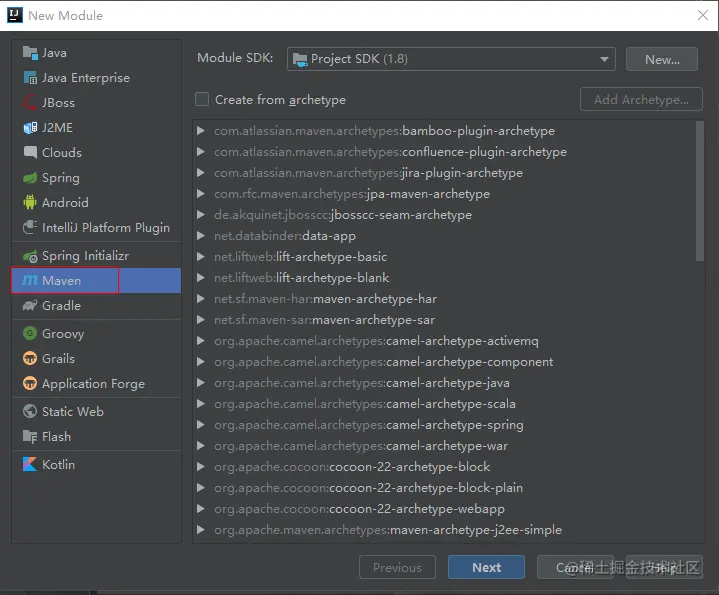The image size is (719, 595).
Task: Expand the jpa-maven-archetype node
Action: click(201, 194)
